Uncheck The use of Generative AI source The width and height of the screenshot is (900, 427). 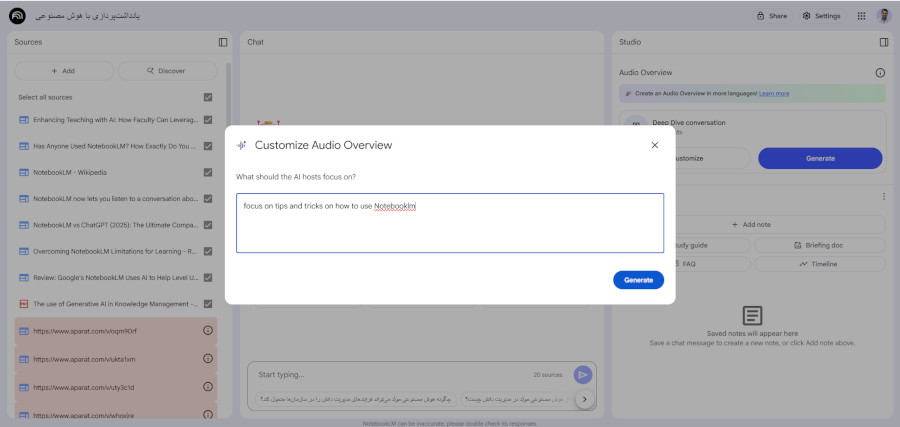tap(208, 304)
